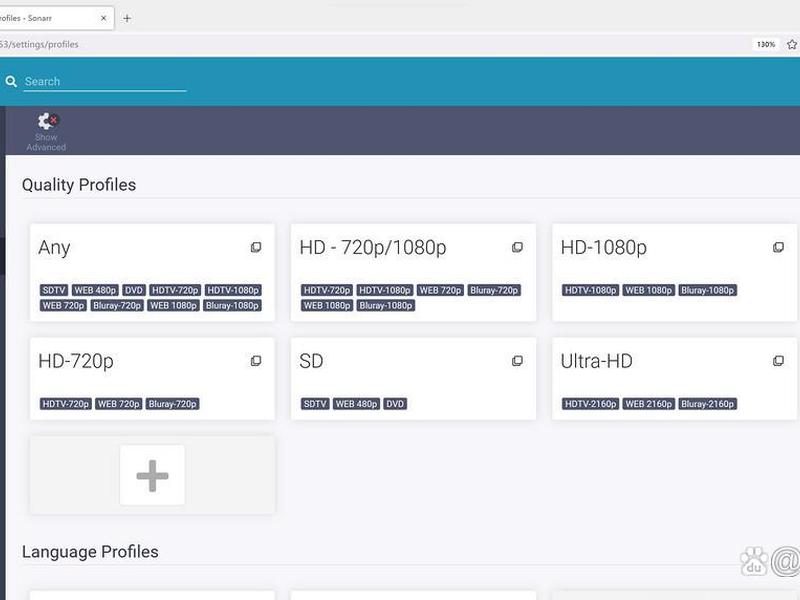This screenshot has width=800, height=600.
Task: Clone the HD-720p quality profile
Action: [x=256, y=361]
